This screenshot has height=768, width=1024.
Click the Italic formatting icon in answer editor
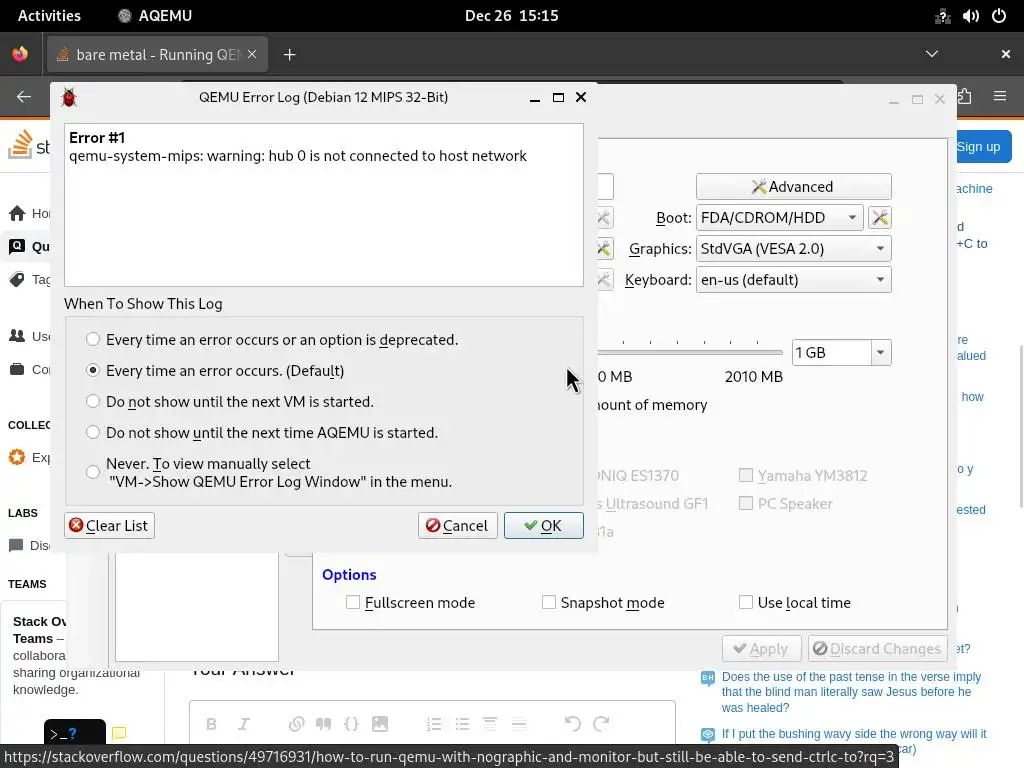click(244, 724)
